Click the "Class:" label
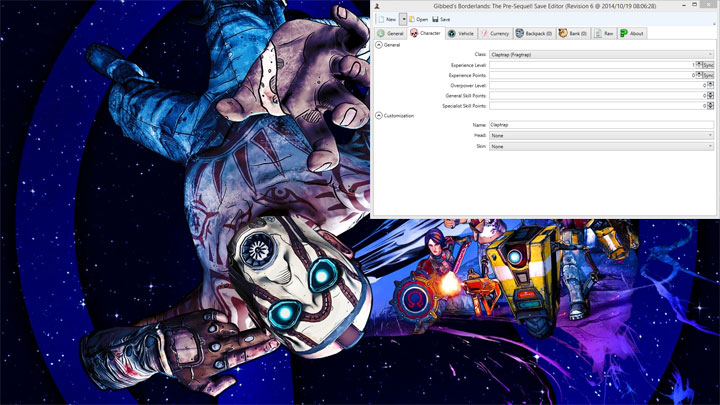Viewport: 720px width, 405px height. click(480, 54)
